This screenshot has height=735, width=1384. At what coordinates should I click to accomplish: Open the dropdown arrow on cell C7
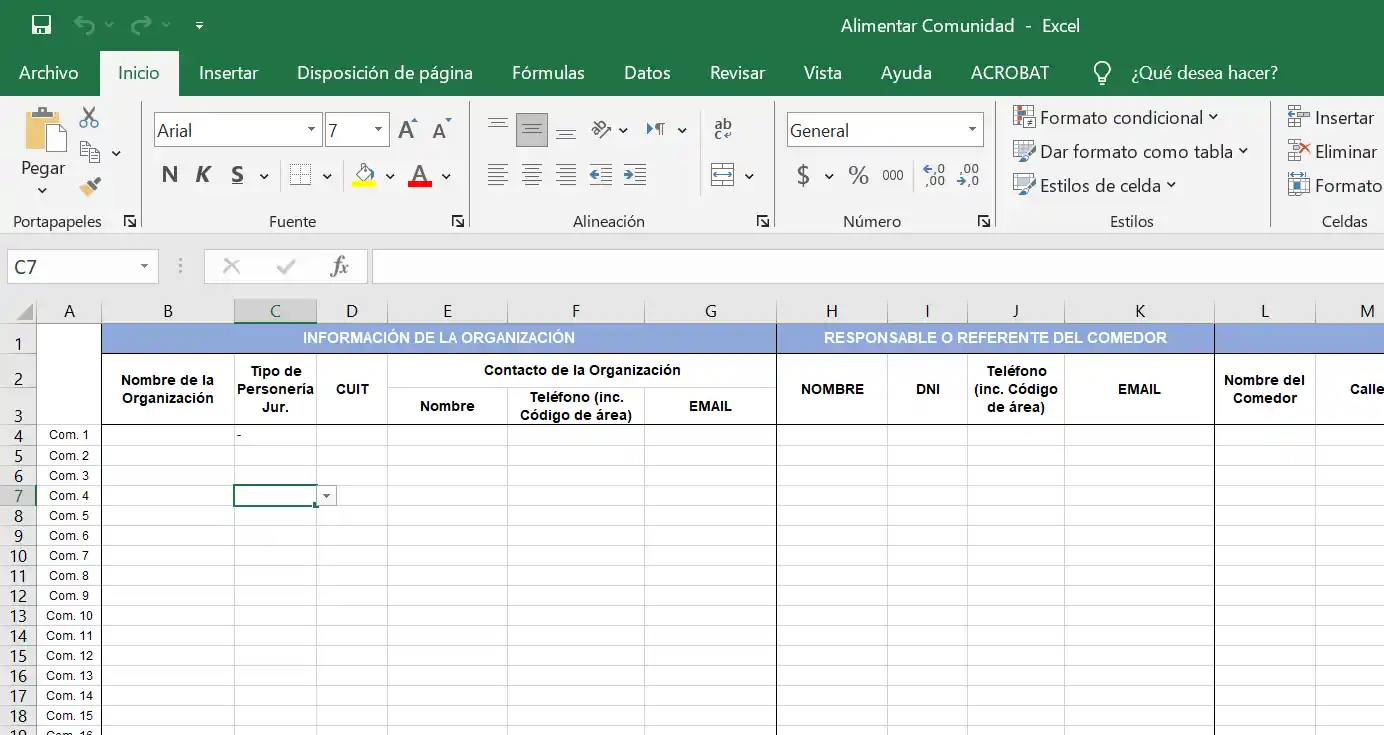pyautogui.click(x=326, y=496)
